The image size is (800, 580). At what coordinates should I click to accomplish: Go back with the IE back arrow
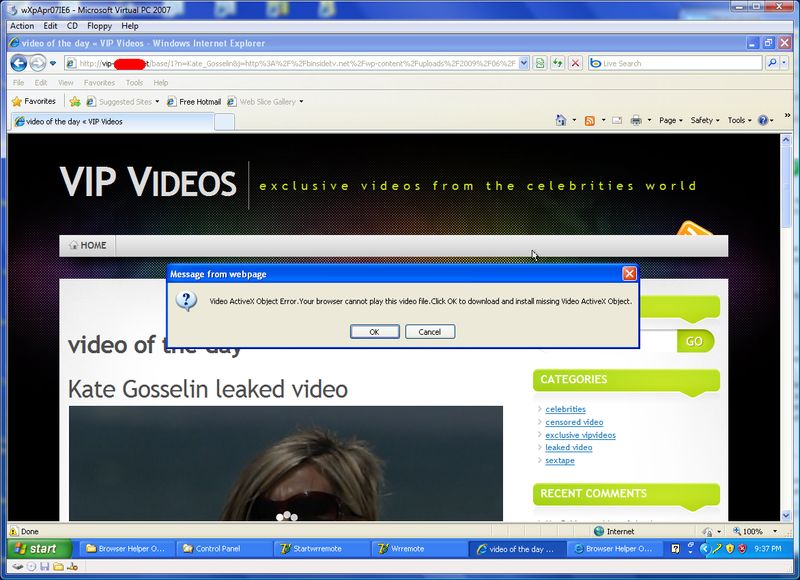19,63
